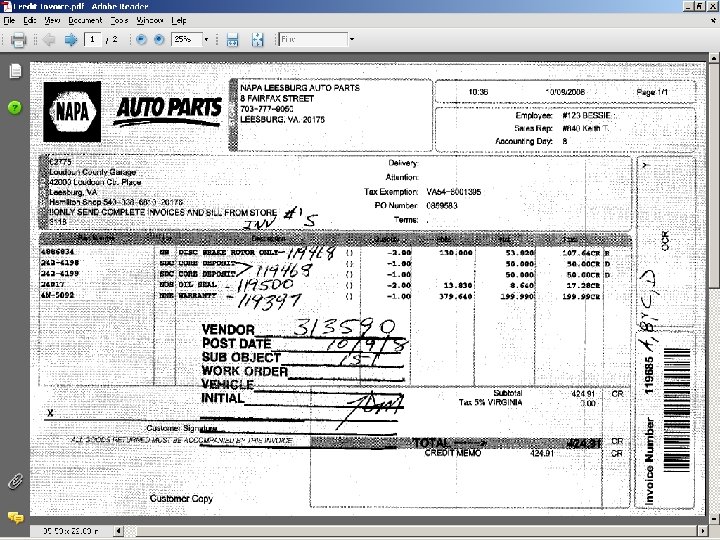Zoom out with the minus button
The image size is (720, 540).
pos(141,39)
